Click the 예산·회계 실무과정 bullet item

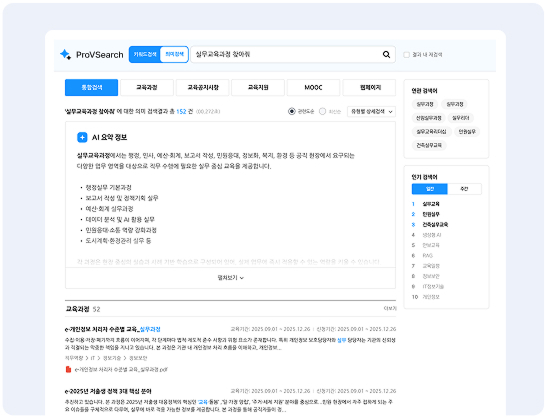[x=110, y=209]
